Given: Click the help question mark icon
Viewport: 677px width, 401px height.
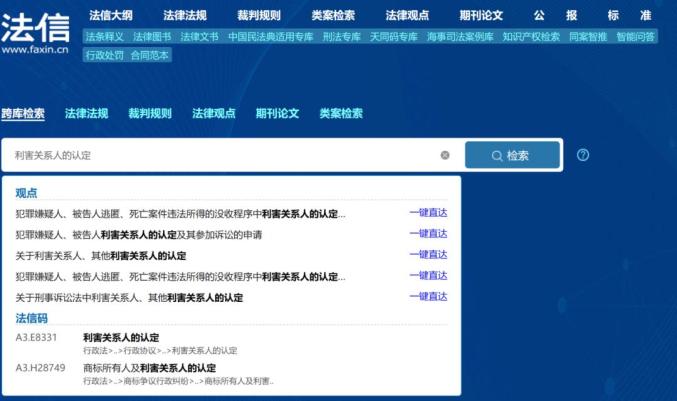Looking at the screenshot, I should tap(583, 155).
